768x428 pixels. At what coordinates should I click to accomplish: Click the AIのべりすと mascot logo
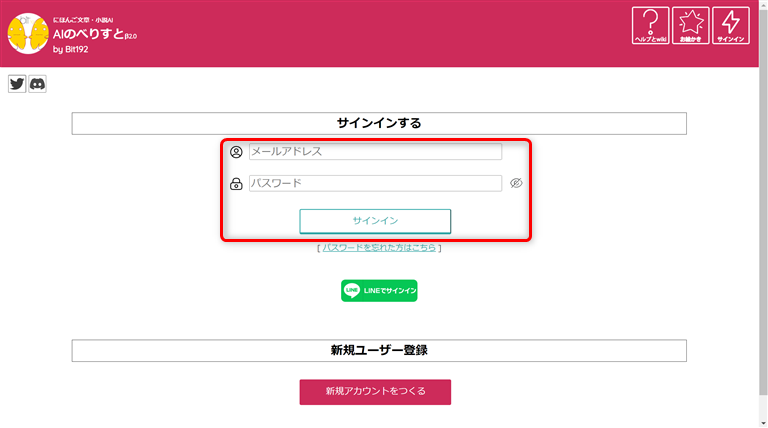tap(28, 33)
